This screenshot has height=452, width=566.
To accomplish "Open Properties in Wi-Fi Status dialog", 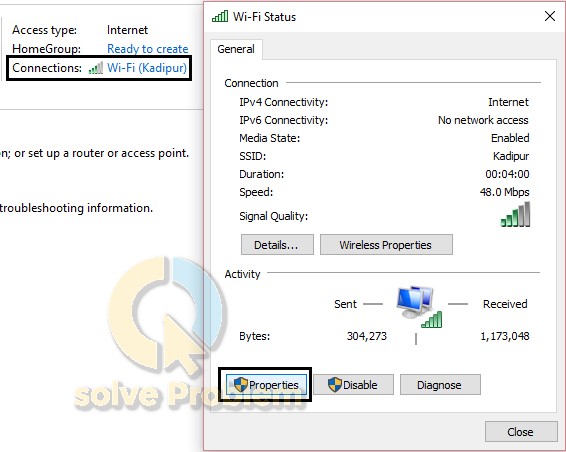I will pyautogui.click(x=266, y=384).
